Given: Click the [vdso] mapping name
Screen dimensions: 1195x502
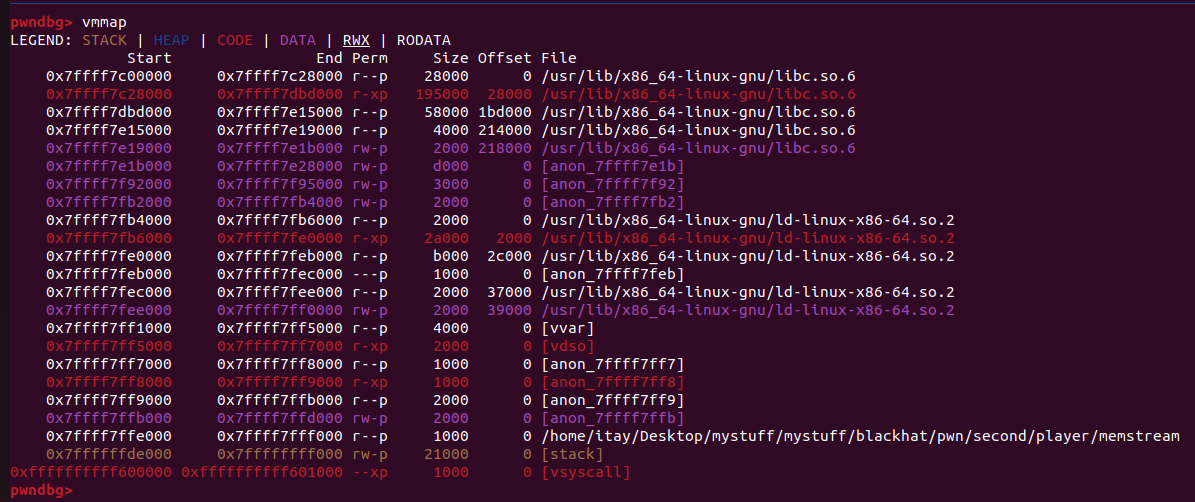Looking at the screenshot, I should [568, 347].
